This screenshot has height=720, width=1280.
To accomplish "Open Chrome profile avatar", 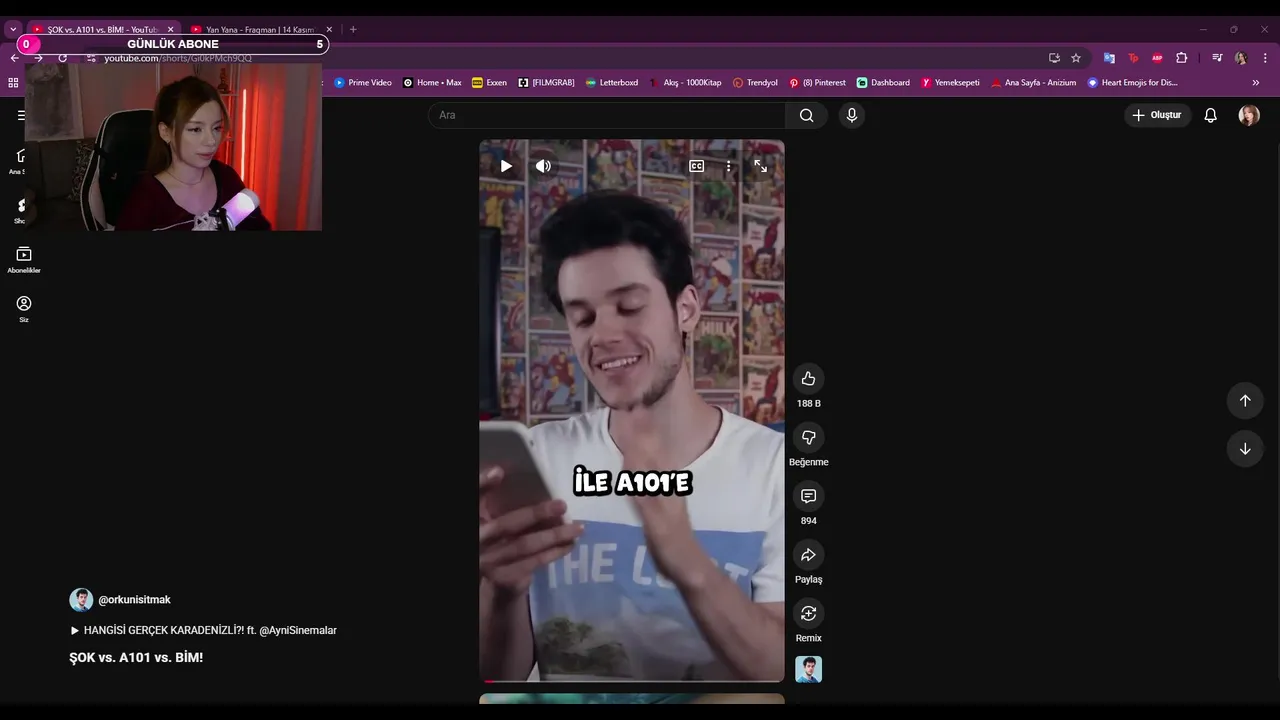I will click(1241, 58).
